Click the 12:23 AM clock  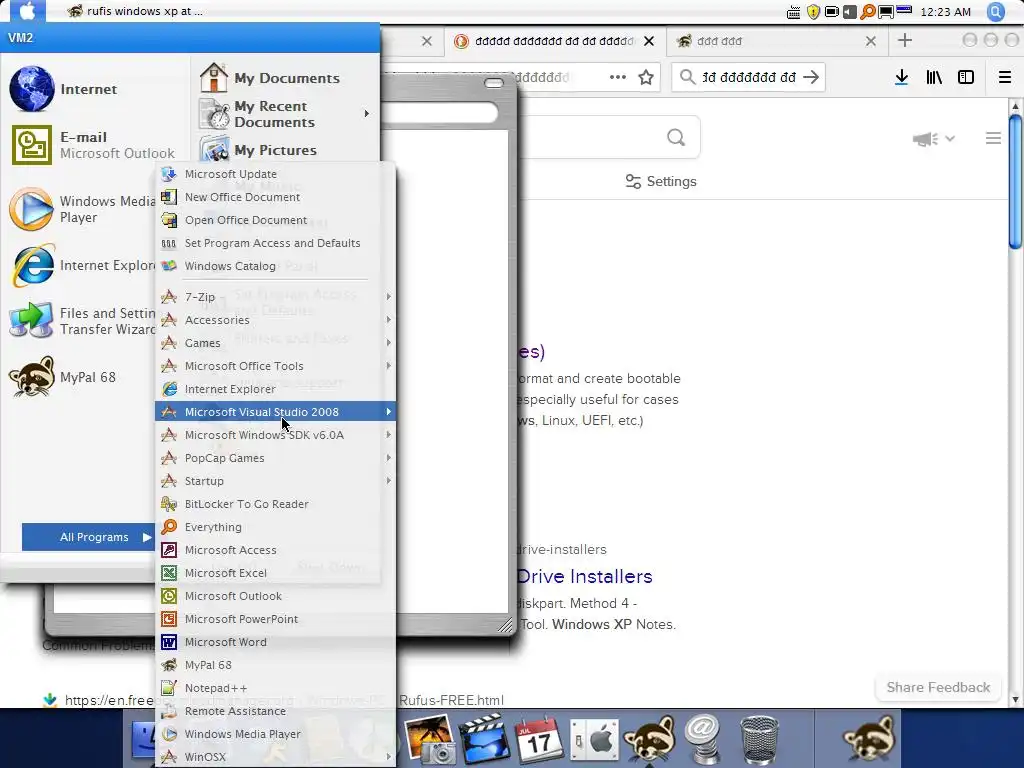[945, 12]
